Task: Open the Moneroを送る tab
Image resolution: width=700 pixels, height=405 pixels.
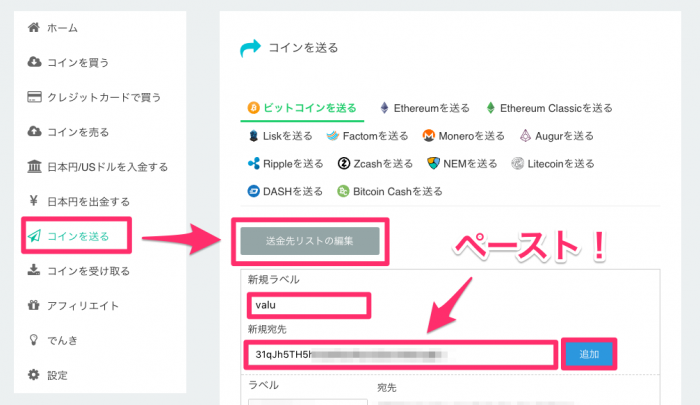Action: coord(463,136)
